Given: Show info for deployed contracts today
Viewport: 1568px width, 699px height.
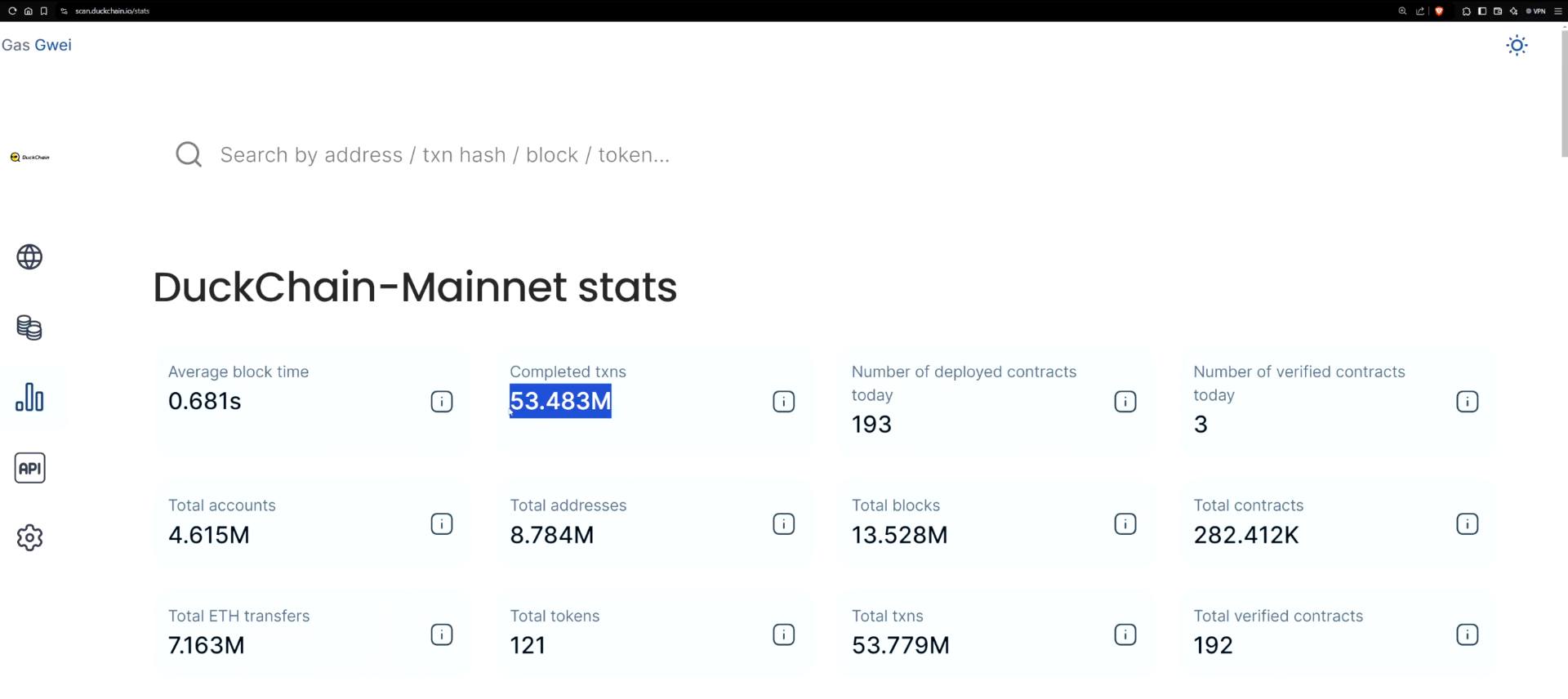Looking at the screenshot, I should pos(1125,402).
